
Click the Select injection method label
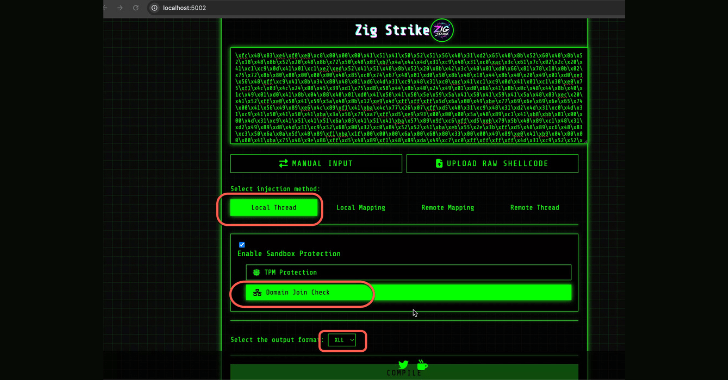tap(275, 189)
